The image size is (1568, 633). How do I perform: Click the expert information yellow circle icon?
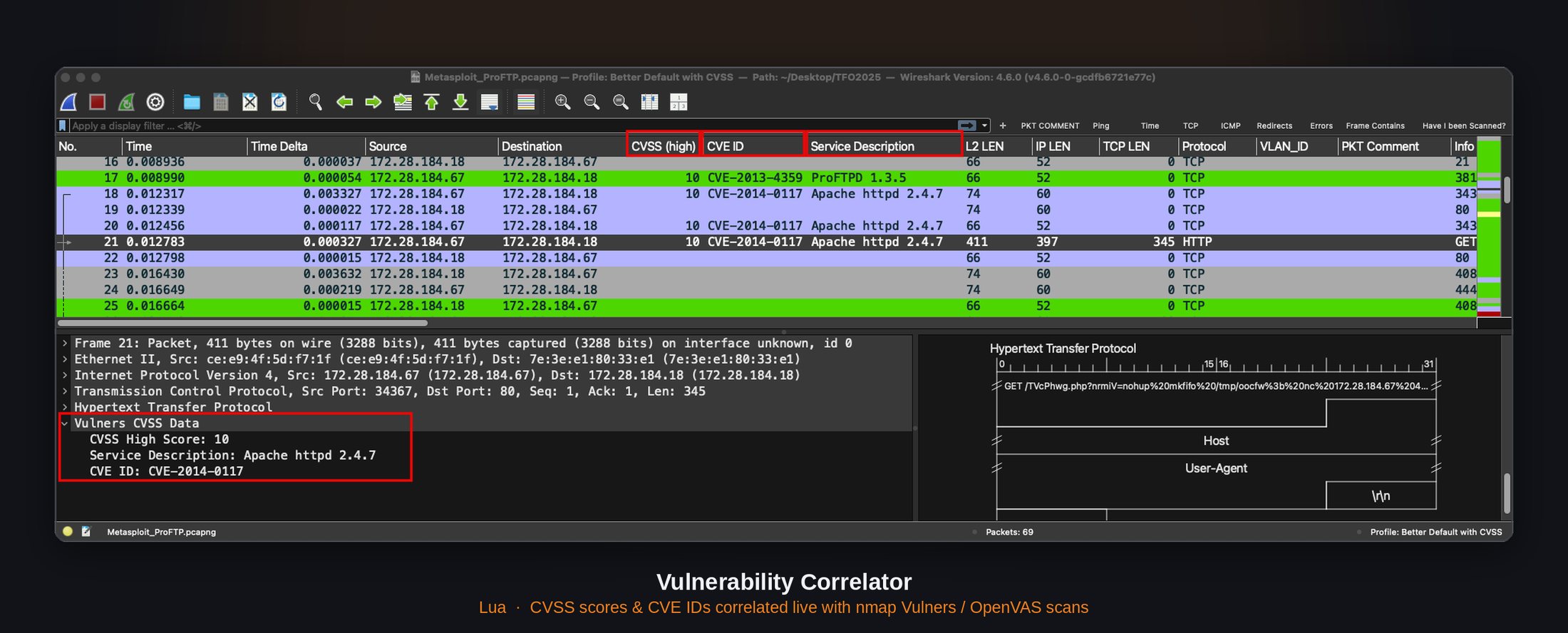coord(68,531)
